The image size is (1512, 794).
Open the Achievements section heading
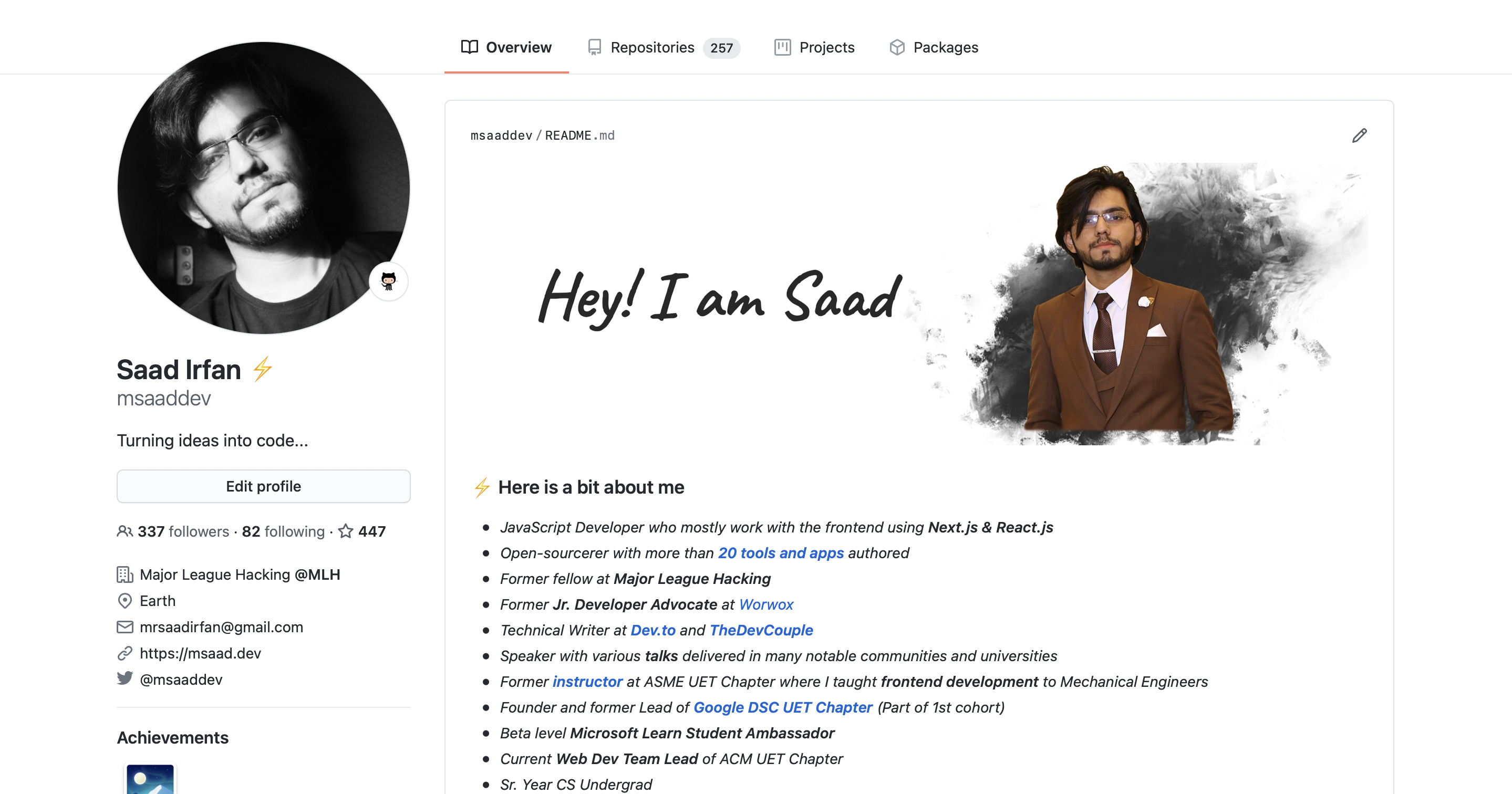(172, 738)
